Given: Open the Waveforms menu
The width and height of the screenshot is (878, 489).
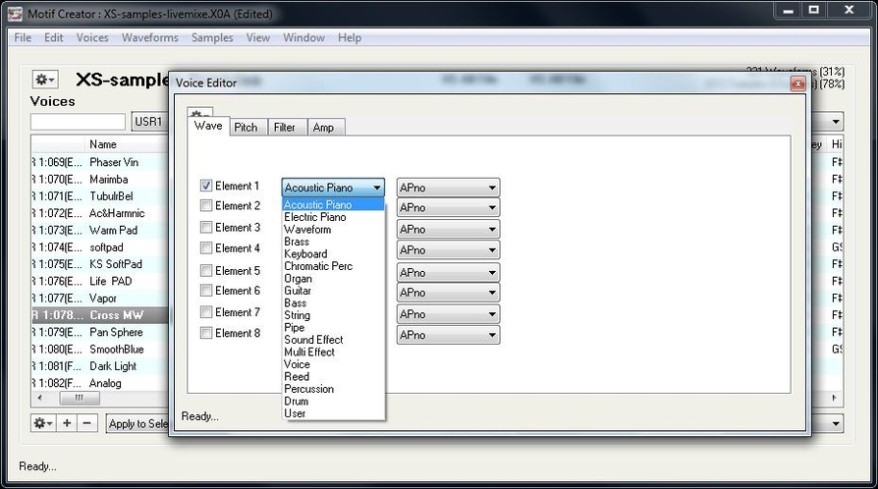Looking at the screenshot, I should pos(150,38).
